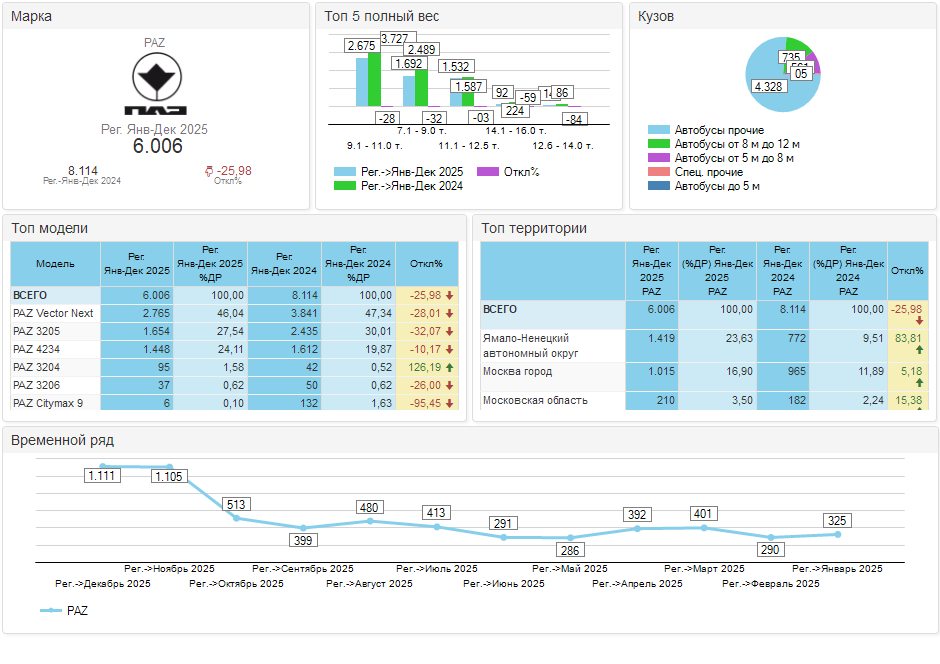
Task: Click the green up arrow for Ямало-Ненецкий округ
Action: [919, 351]
